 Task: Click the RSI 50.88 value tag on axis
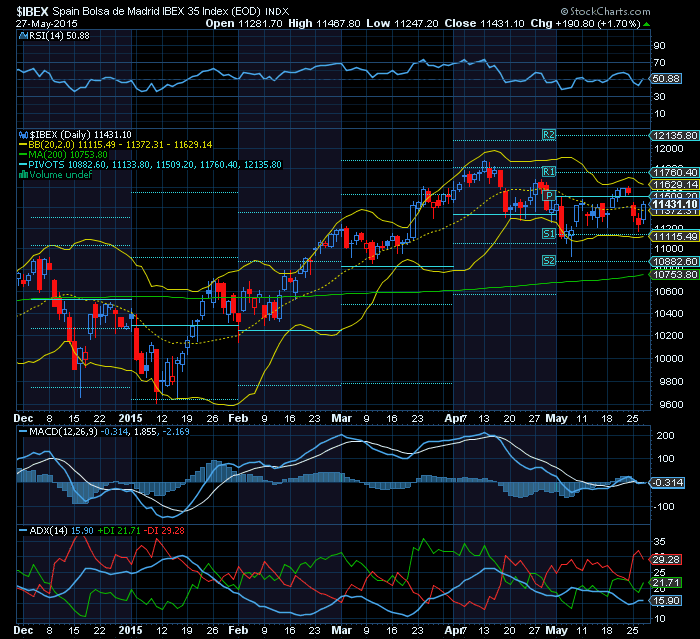coord(666,79)
